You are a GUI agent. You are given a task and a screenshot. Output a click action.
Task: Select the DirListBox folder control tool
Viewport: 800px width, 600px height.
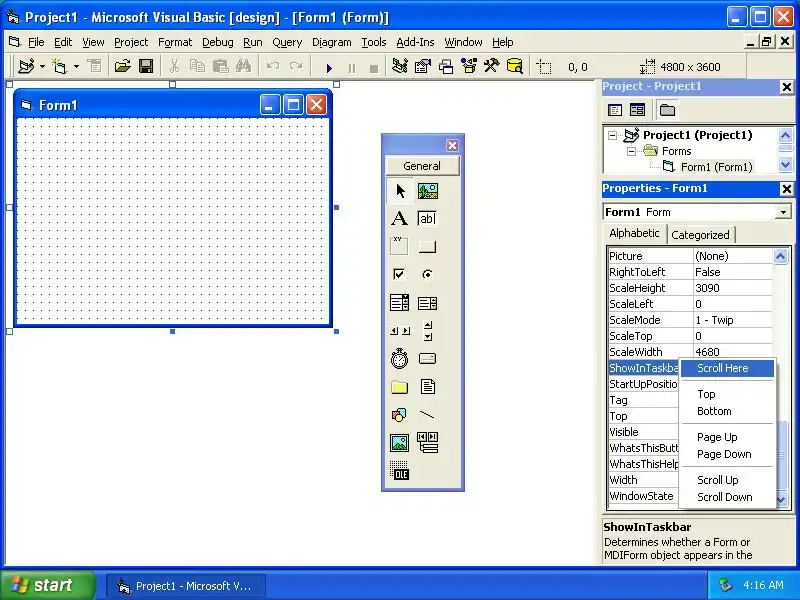[399, 387]
